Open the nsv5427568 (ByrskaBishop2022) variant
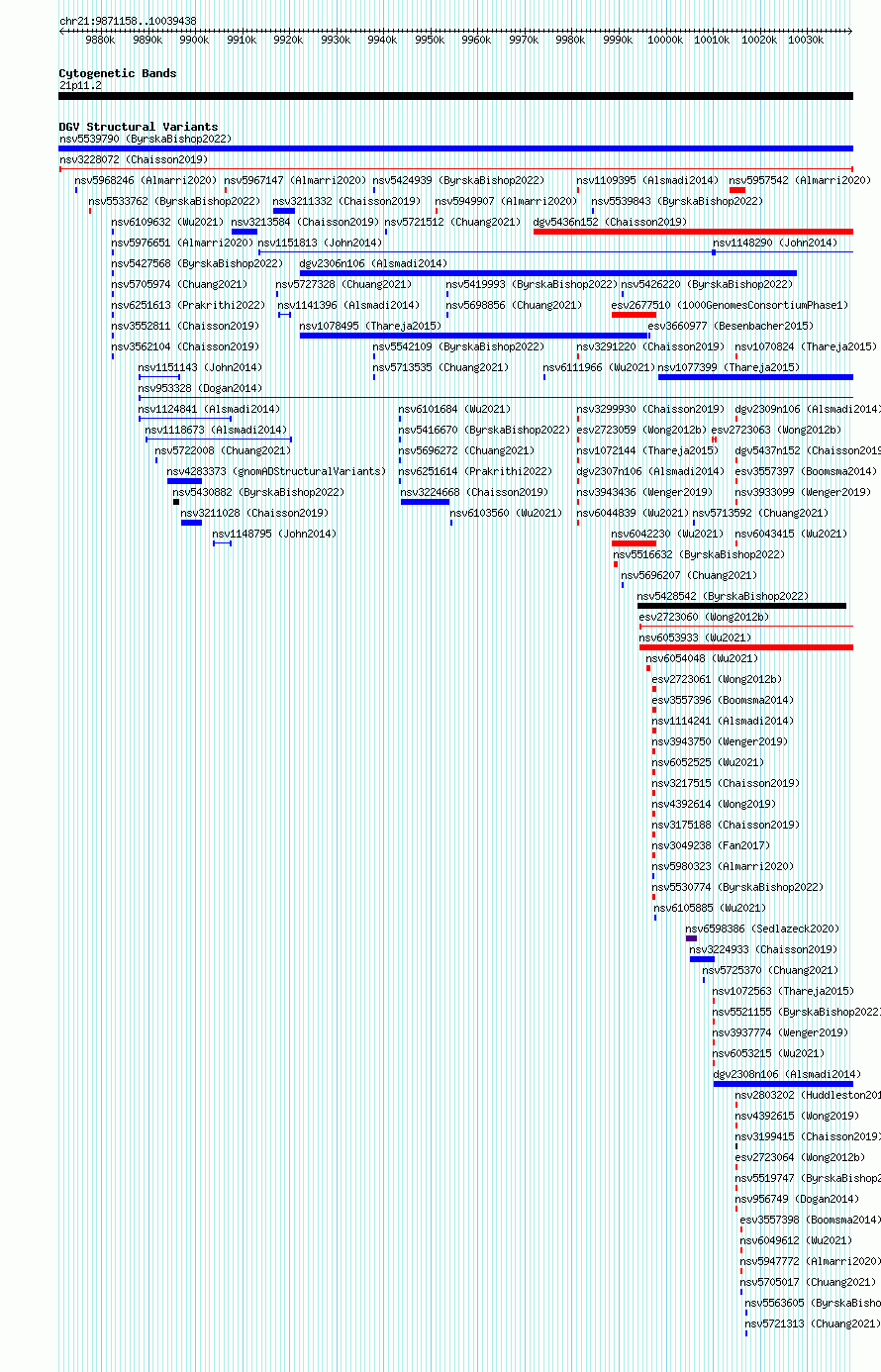Image resolution: width=881 pixels, height=1372 pixels. pos(197,263)
